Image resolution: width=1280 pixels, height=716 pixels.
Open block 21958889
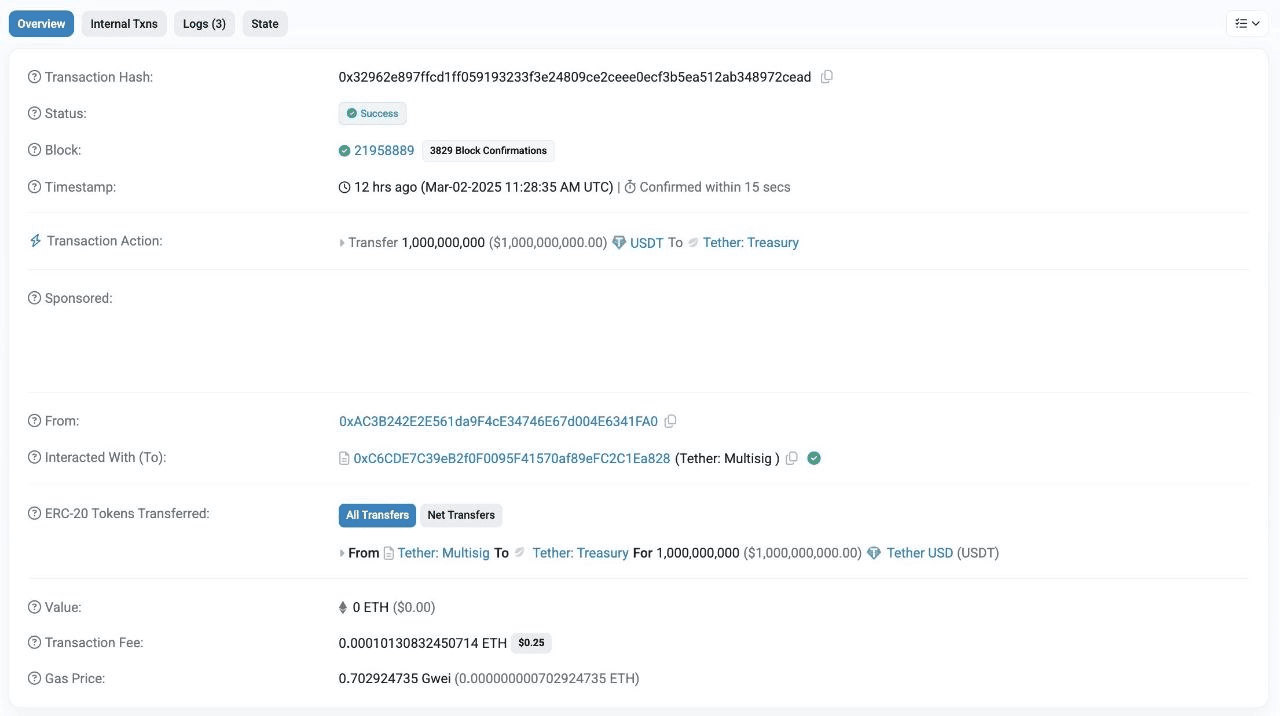tap(384, 151)
